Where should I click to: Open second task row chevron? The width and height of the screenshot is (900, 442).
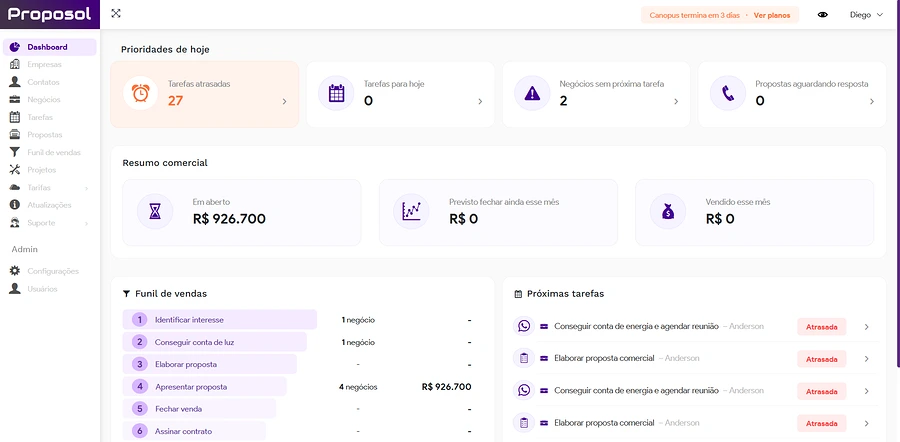[867, 359]
